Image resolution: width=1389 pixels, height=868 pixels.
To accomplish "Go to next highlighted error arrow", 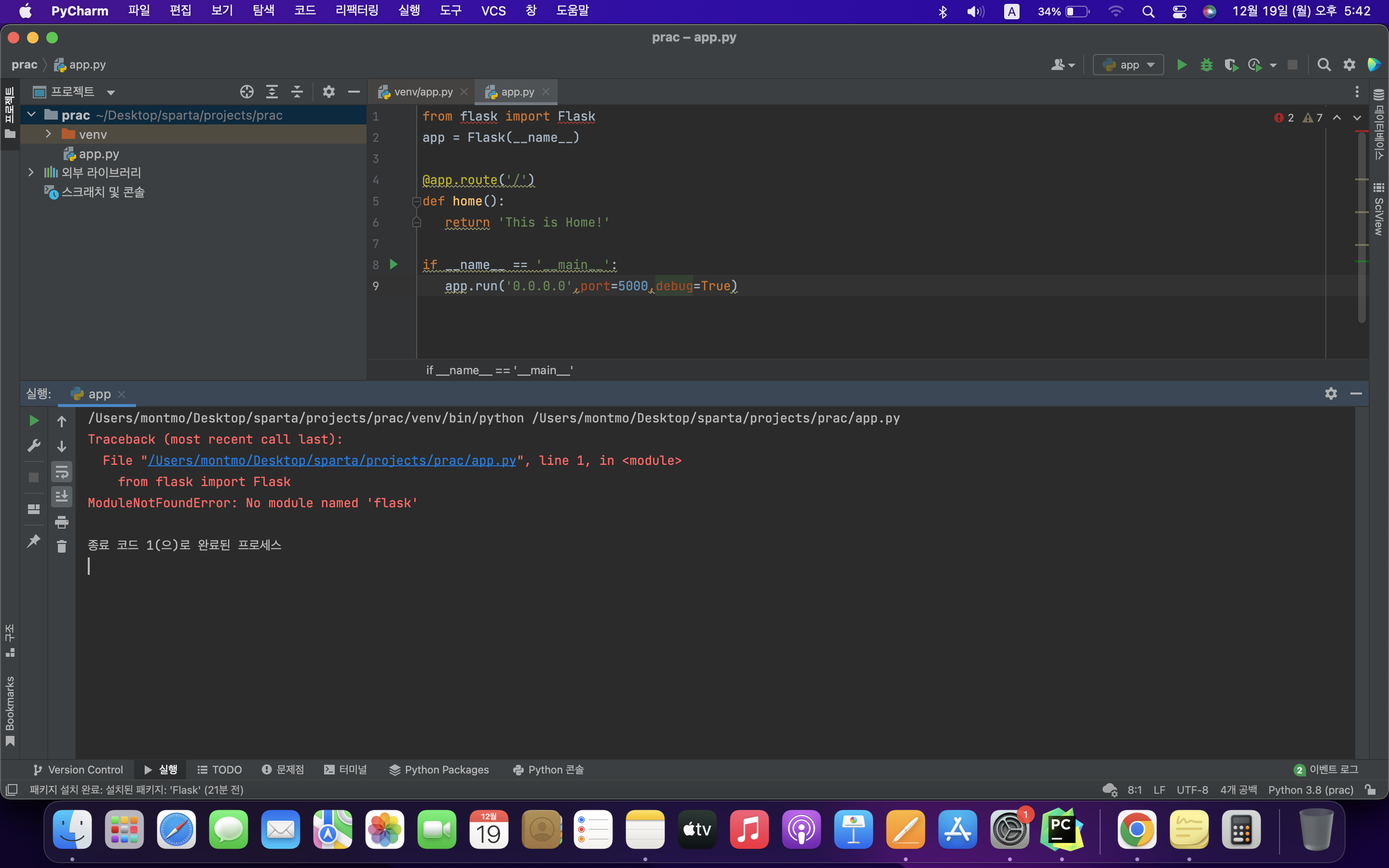I will click(1357, 118).
